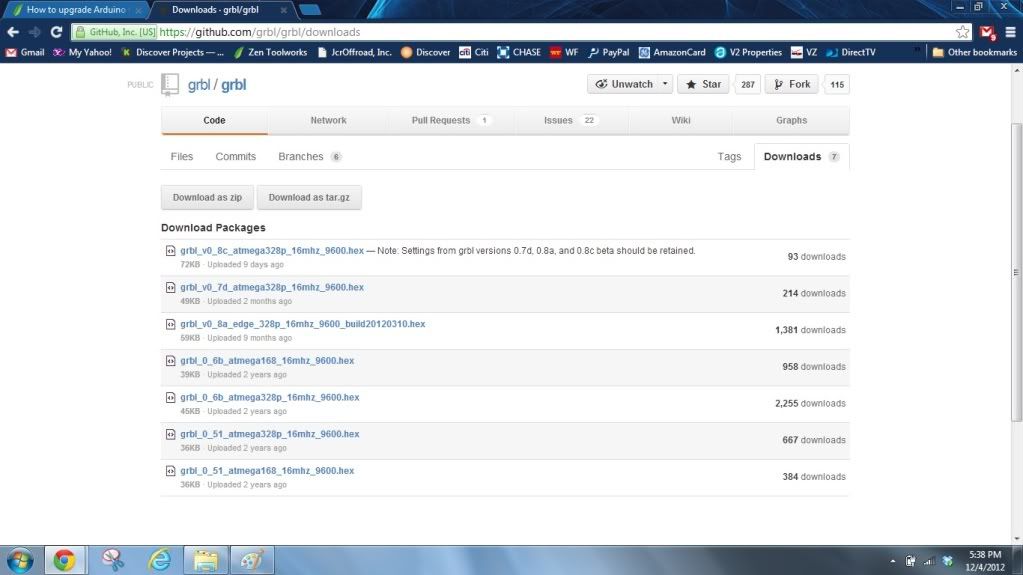This screenshot has width=1023, height=575.
Task: Click the Unwatch button
Action: coord(624,84)
